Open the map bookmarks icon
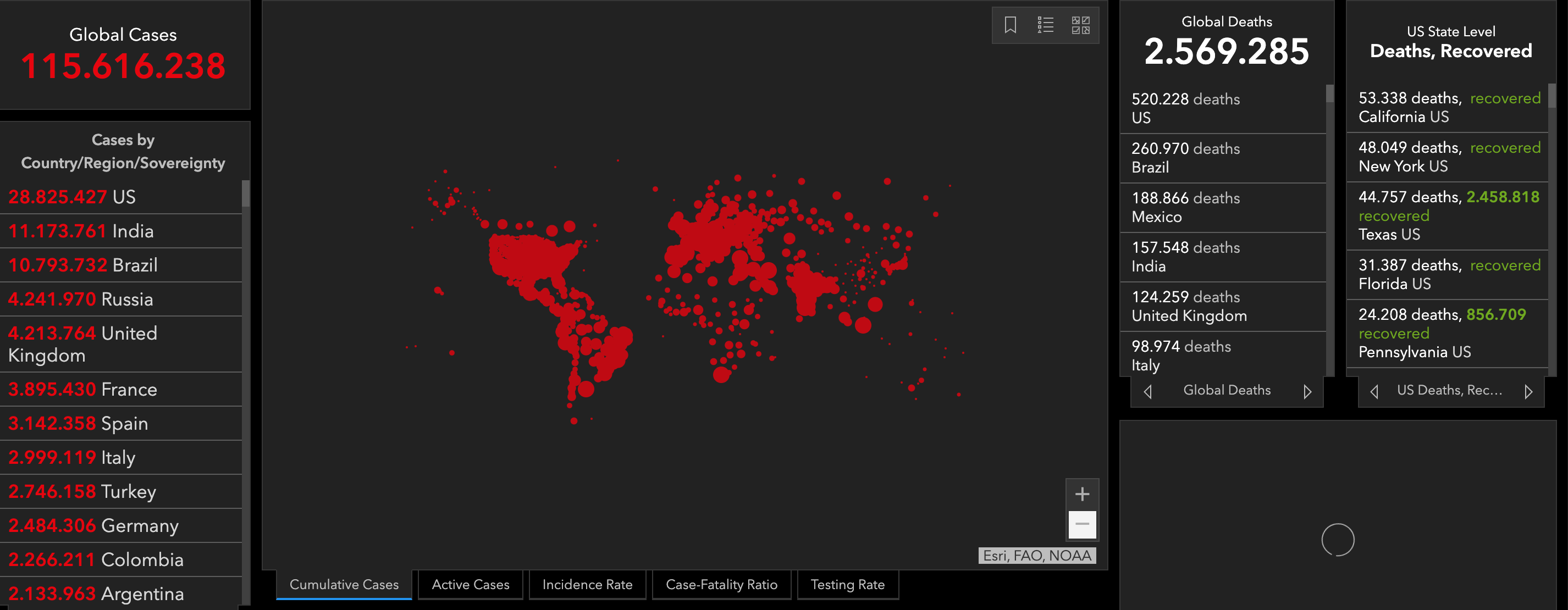Screen dimensions: 1568x610 (x=1010, y=25)
